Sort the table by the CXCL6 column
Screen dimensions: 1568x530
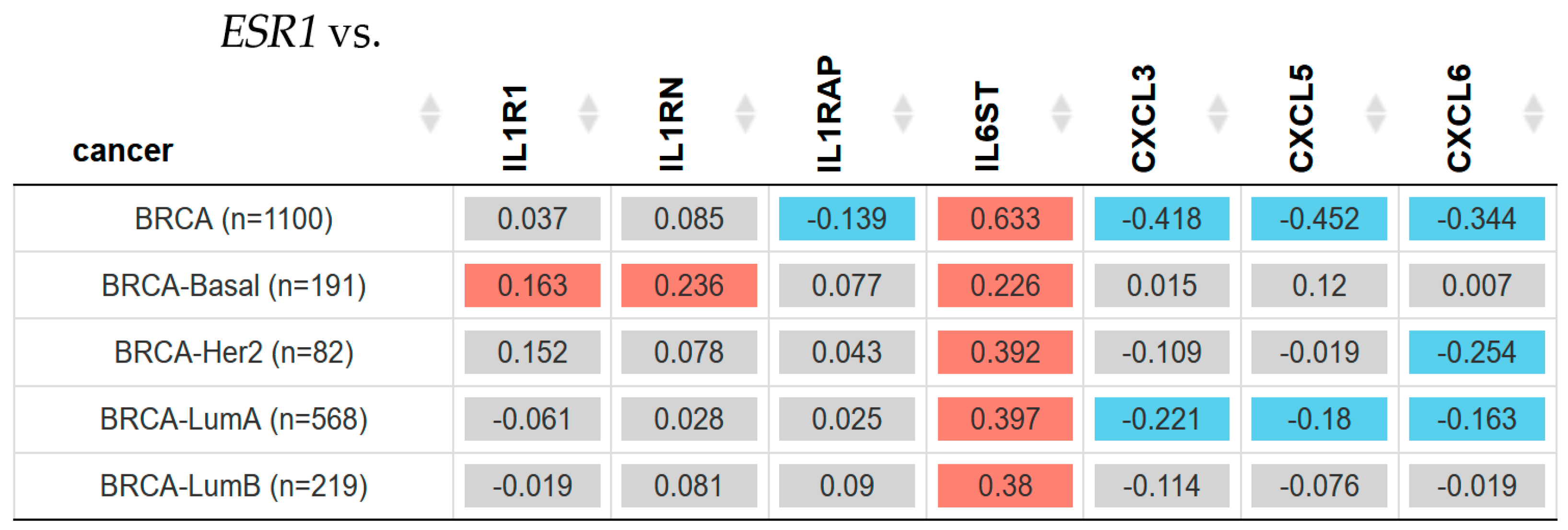coord(1533,114)
